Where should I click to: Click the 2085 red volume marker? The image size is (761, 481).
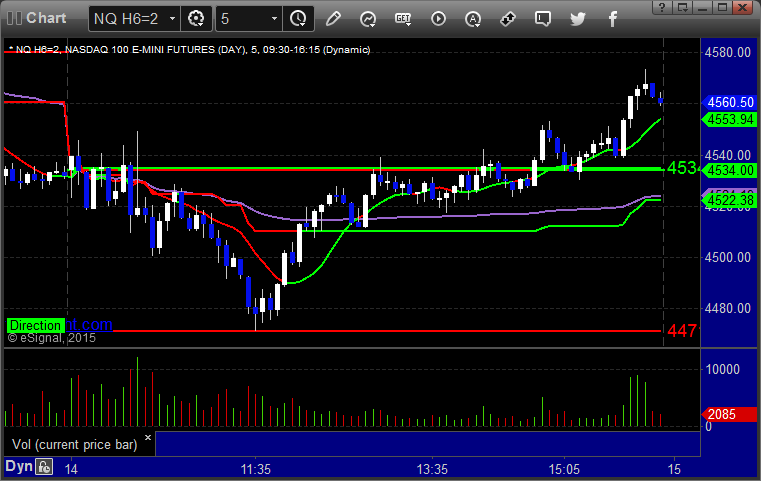point(729,414)
